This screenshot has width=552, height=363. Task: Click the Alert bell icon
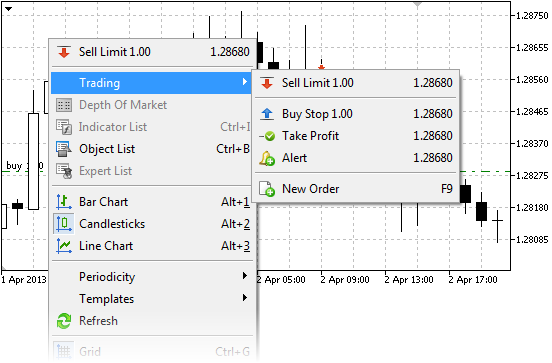(267, 158)
